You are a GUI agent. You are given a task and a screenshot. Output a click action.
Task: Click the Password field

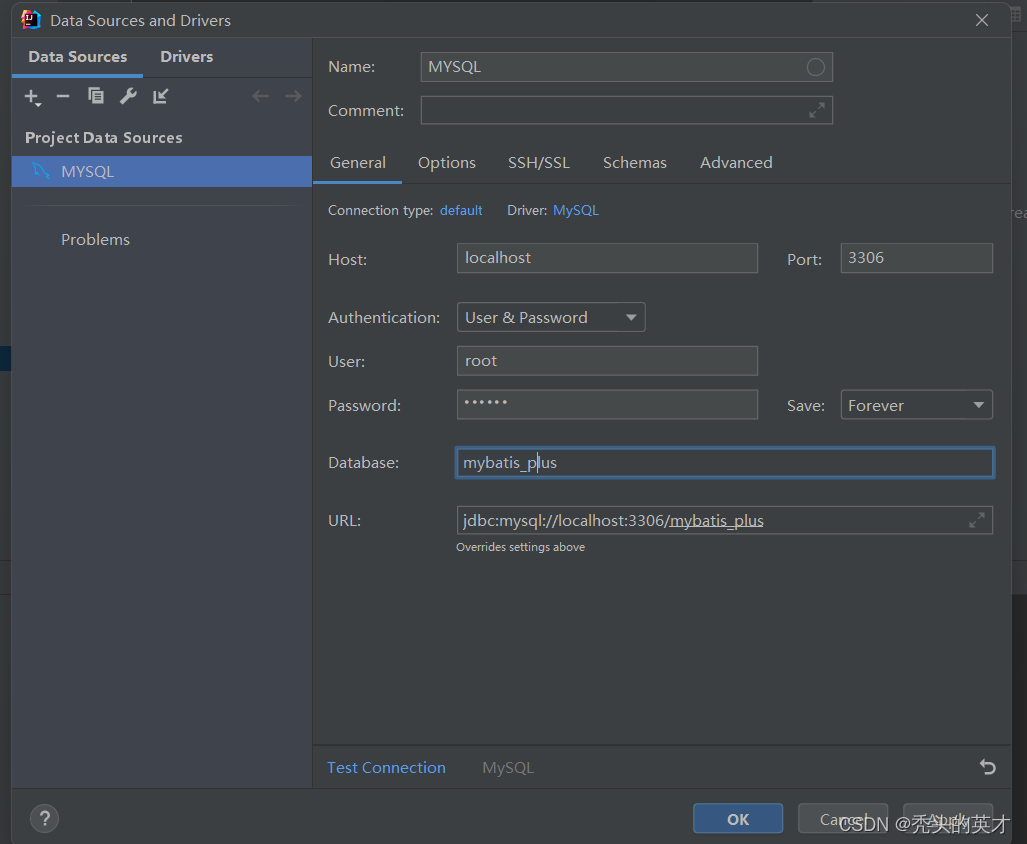pyautogui.click(x=607, y=405)
